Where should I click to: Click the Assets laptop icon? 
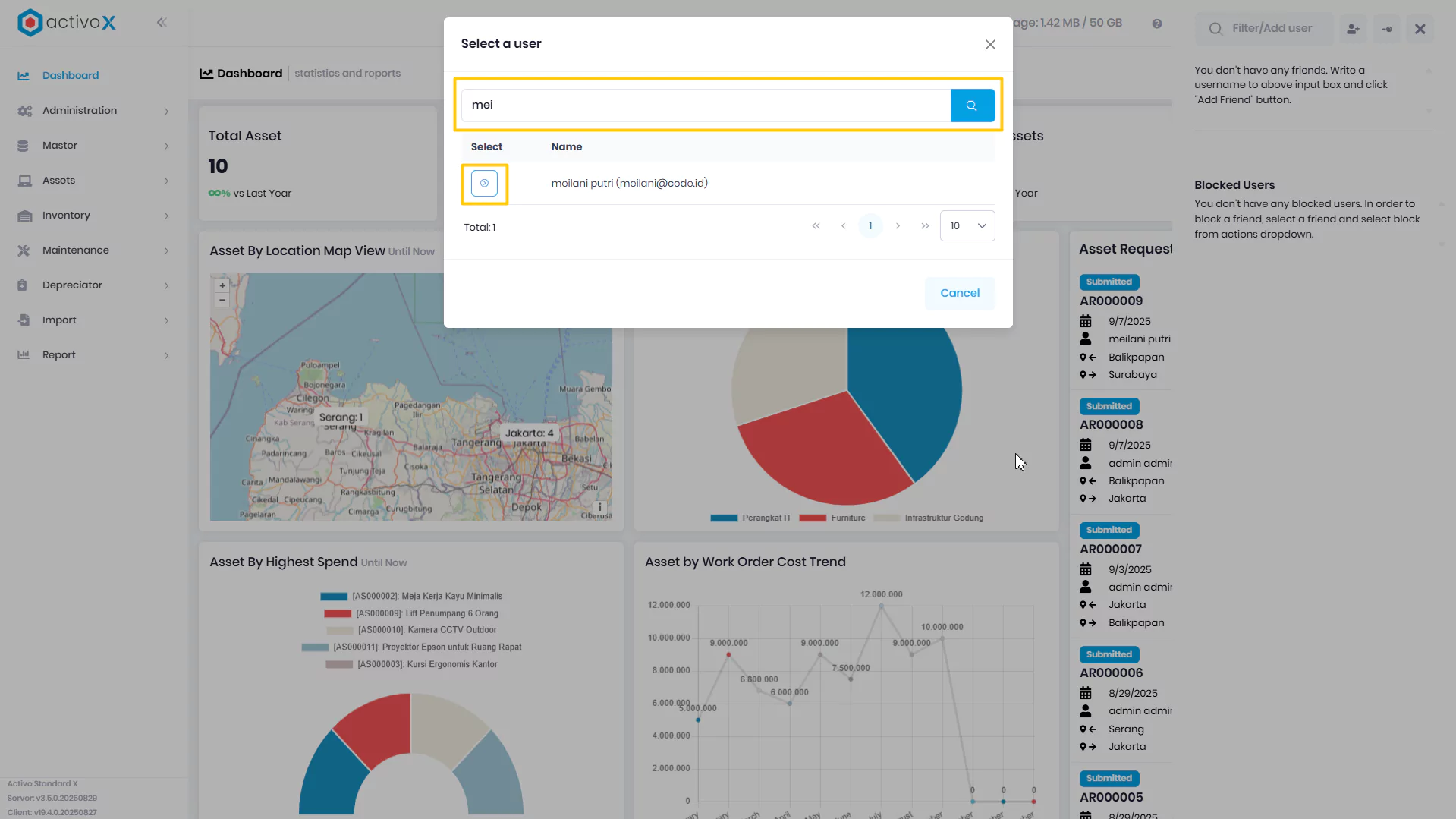tap(24, 181)
